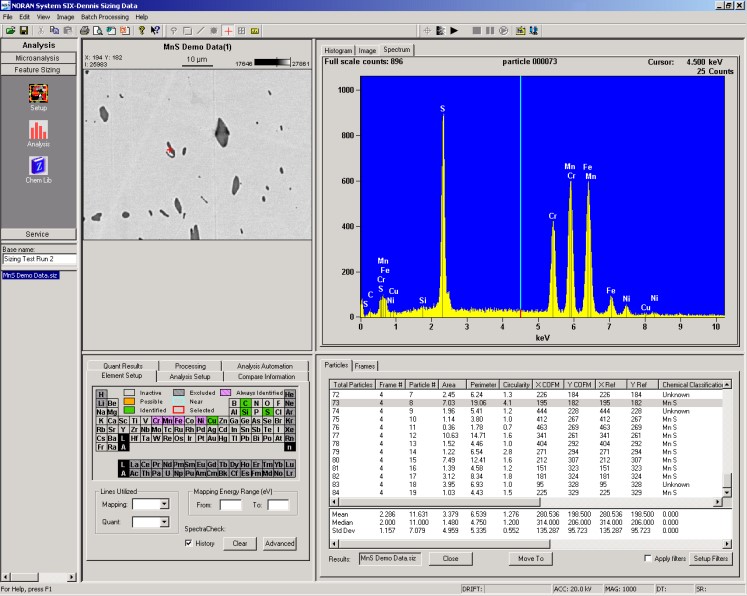
Task: Click the target crosshair acquisition icon
Action: [427, 30]
